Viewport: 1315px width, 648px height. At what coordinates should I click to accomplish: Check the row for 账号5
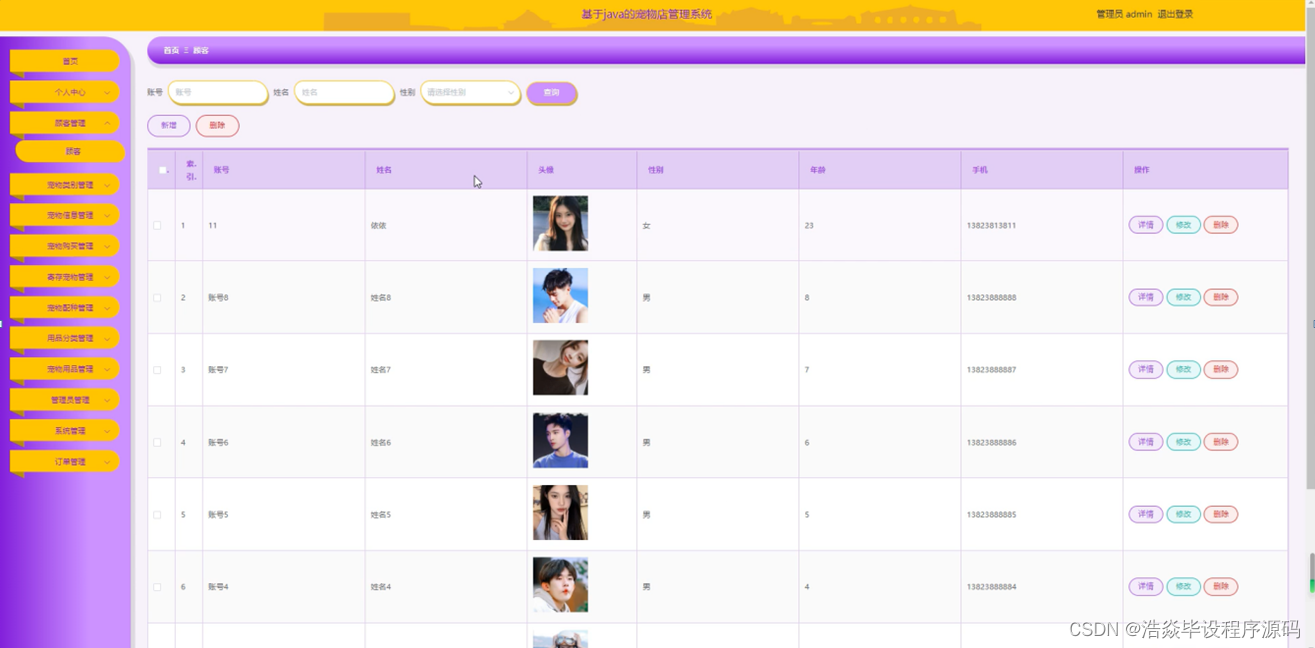point(157,515)
